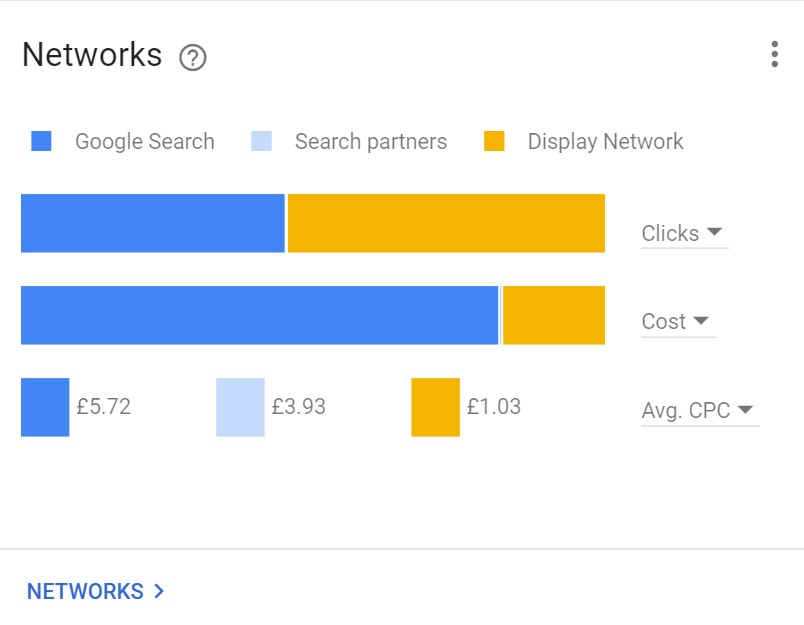Open the Avg. CPC metric dropdown
This screenshot has height=625, width=804.
coord(700,411)
